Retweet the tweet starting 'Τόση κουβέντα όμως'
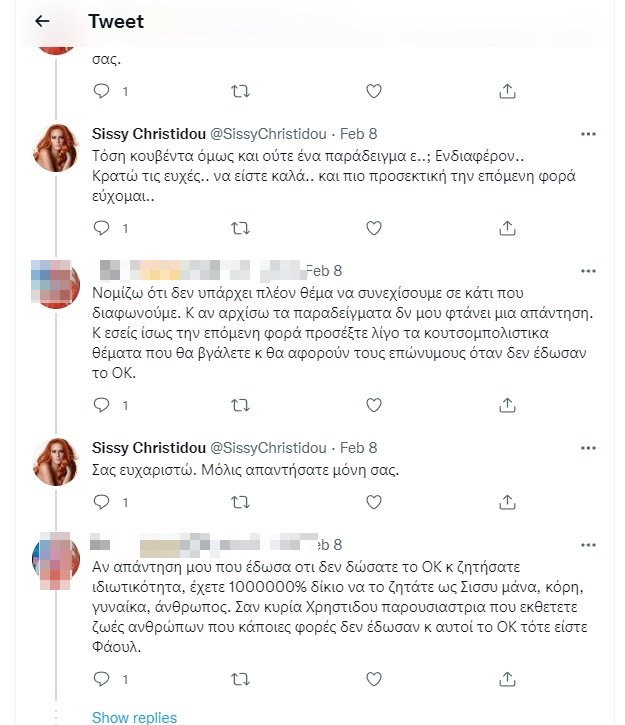This screenshot has height=725, width=625. coord(240,228)
